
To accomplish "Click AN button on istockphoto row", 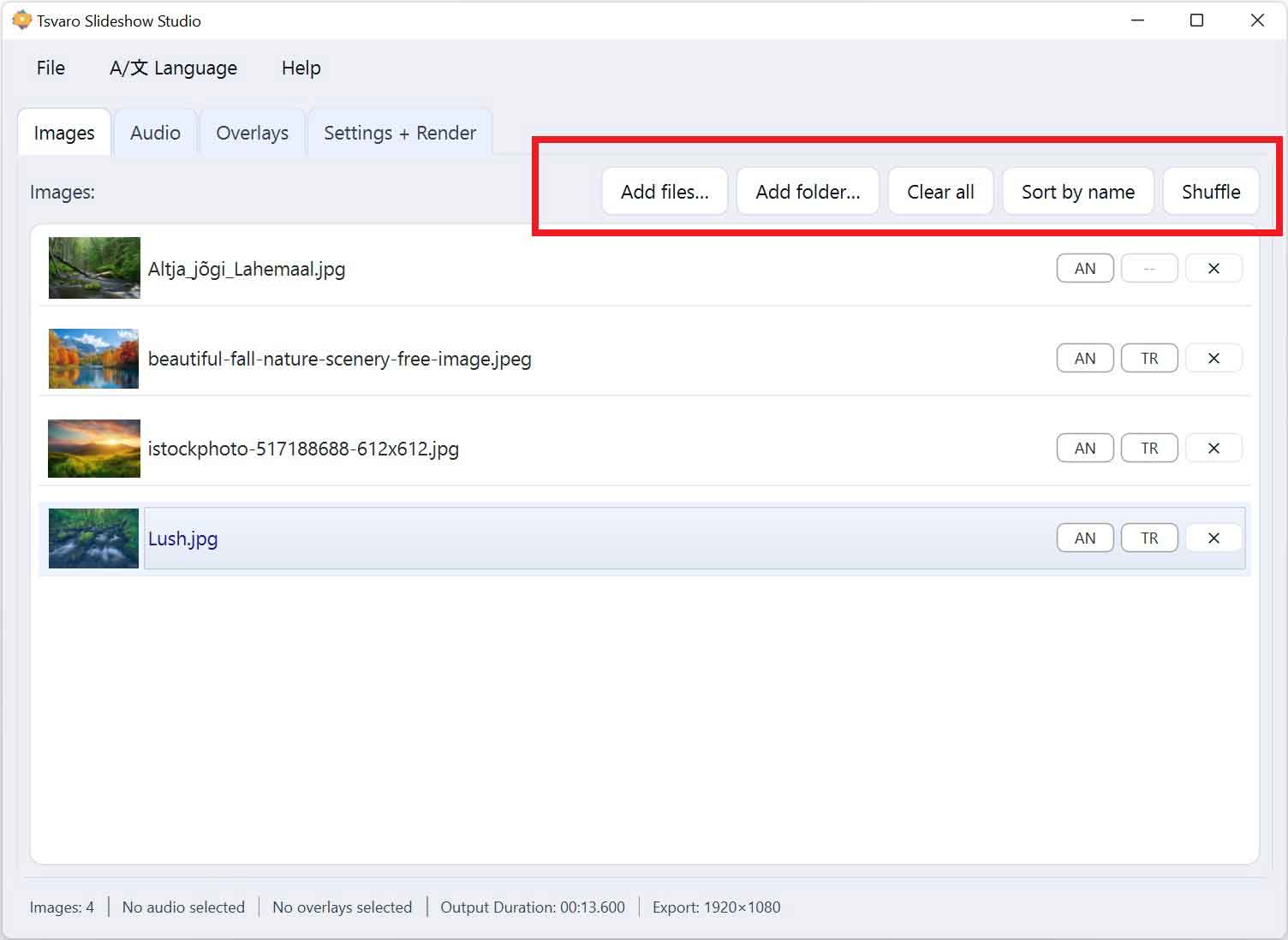I will [x=1085, y=449].
